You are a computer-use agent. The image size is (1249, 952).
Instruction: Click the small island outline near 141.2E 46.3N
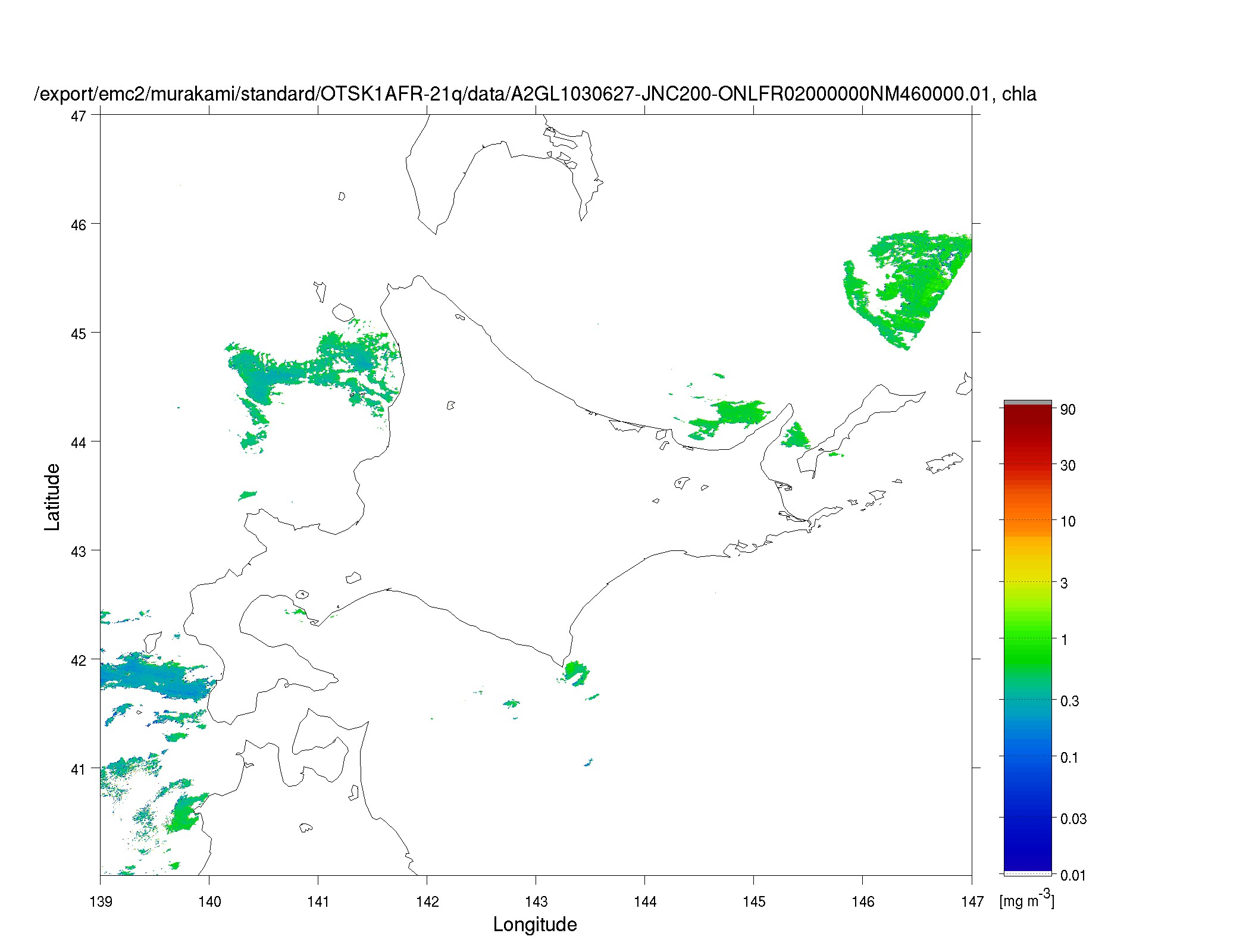tap(342, 196)
